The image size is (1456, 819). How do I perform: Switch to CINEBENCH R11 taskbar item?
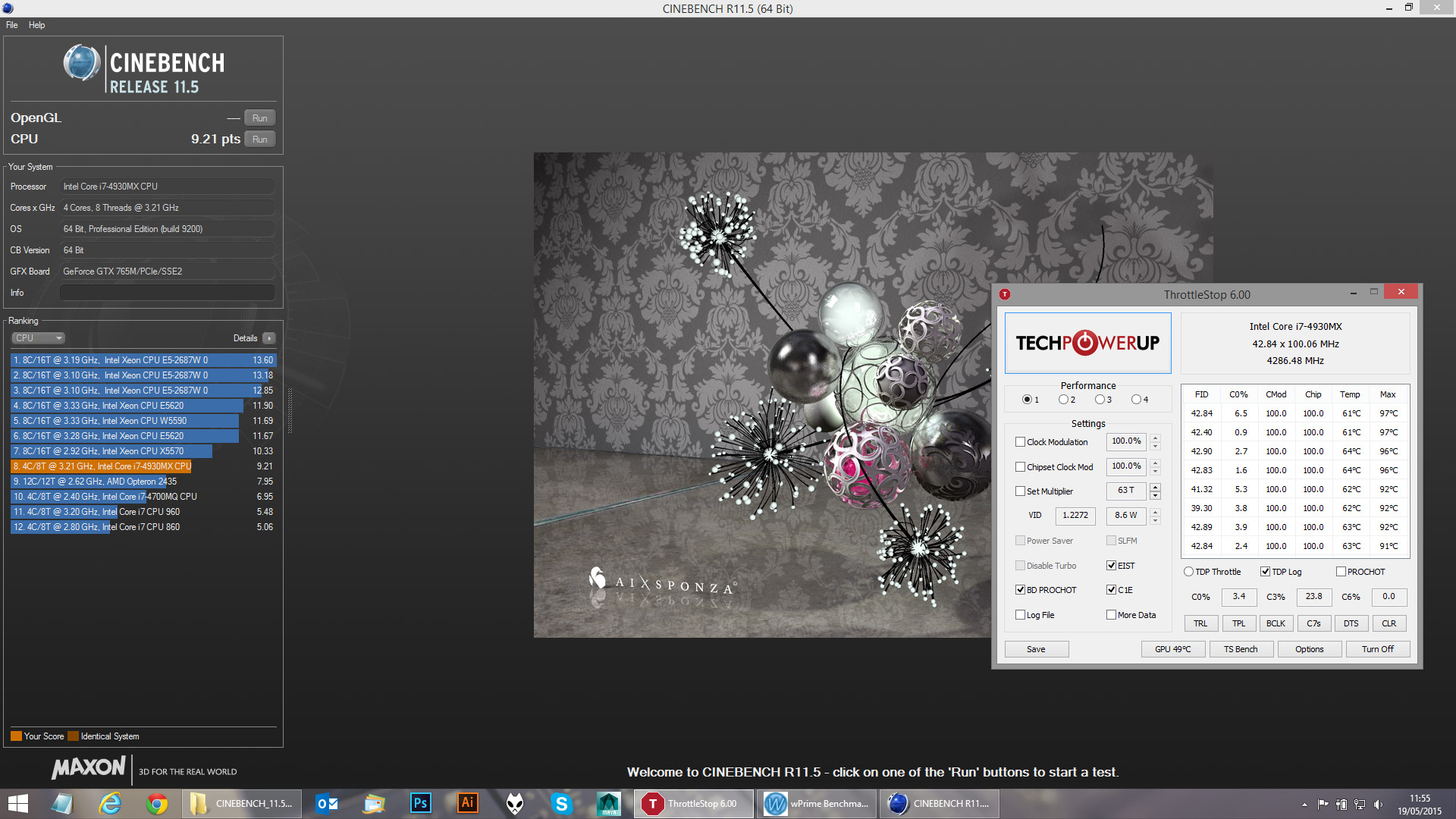point(940,804)
